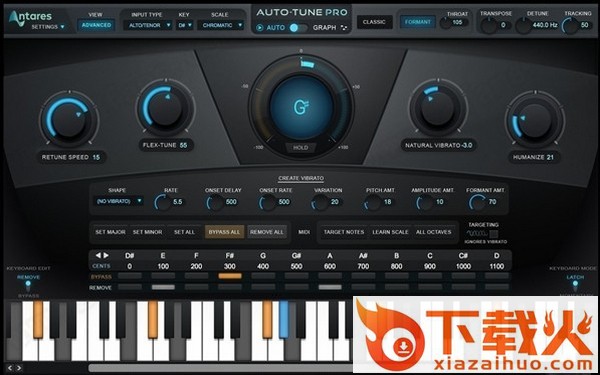This screenshot has height=375, width=600.
Task: Toggle Remove for note A
Action: (330, 287)
